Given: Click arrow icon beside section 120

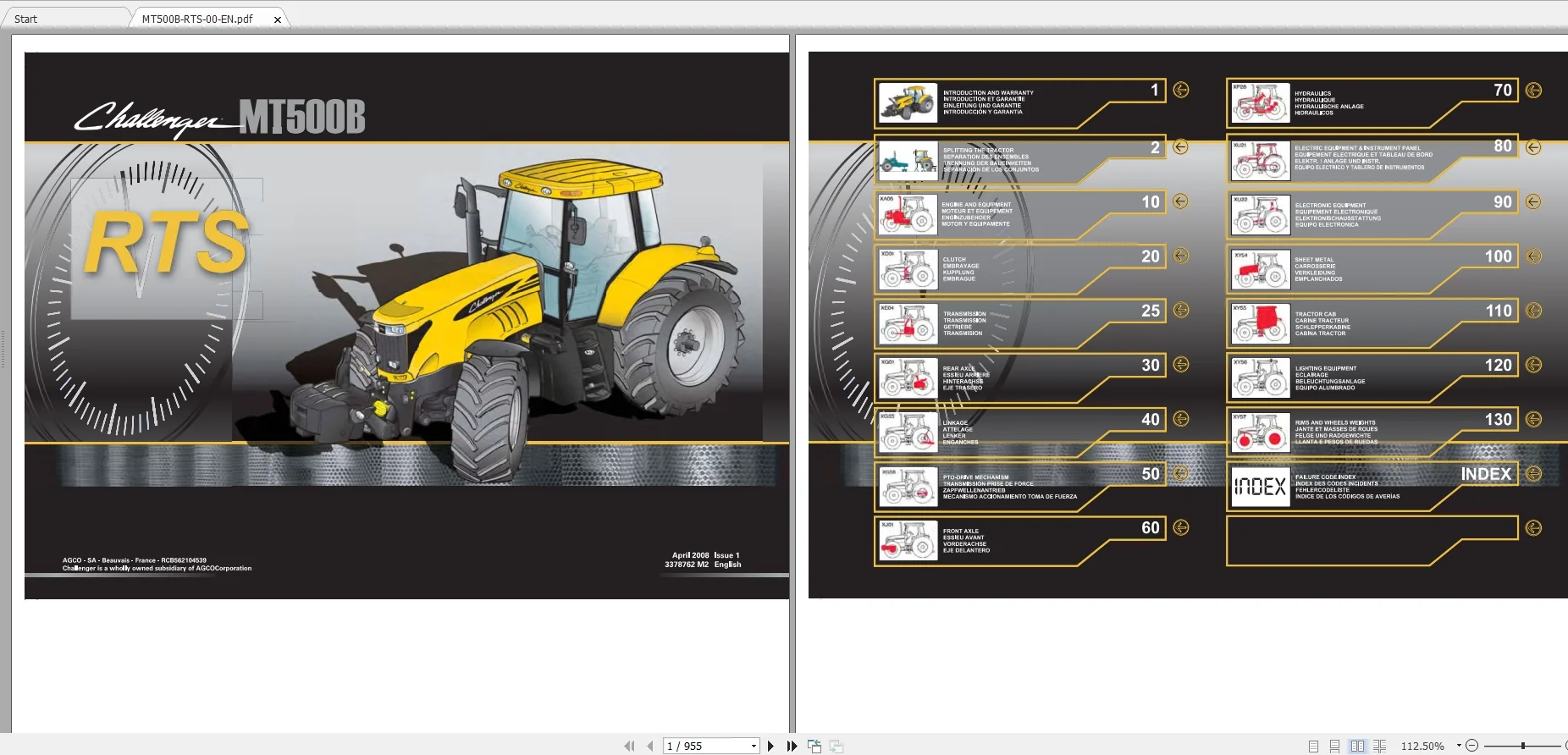Looking at the screenshot, I should click(1533, 365).
